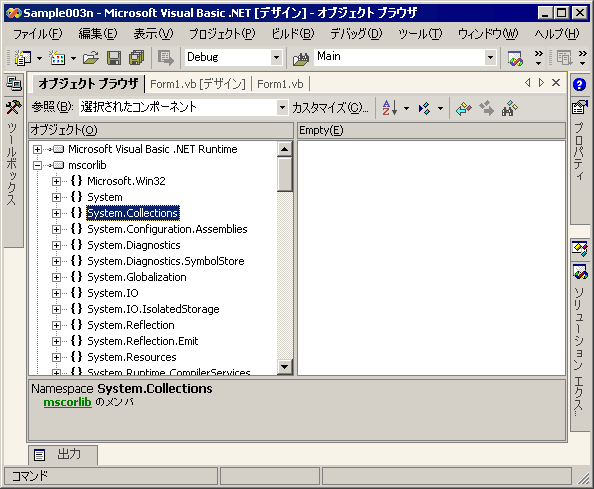Viewport: 594px width, 489px height.
Task: Expand Microsoft Visual Basic .NET Runtime node
Action: [x=37, y=150]
